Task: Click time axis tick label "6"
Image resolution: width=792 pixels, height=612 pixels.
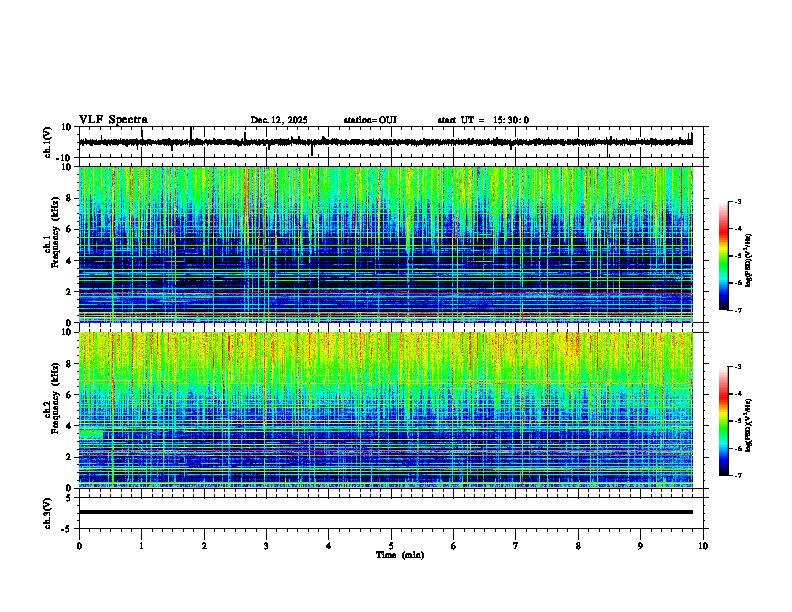Action: click(453, 546)
